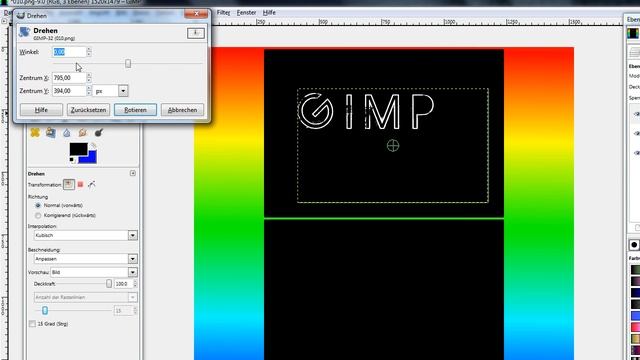
Task: Click the active brush circle icon
Action: [634, 245]
